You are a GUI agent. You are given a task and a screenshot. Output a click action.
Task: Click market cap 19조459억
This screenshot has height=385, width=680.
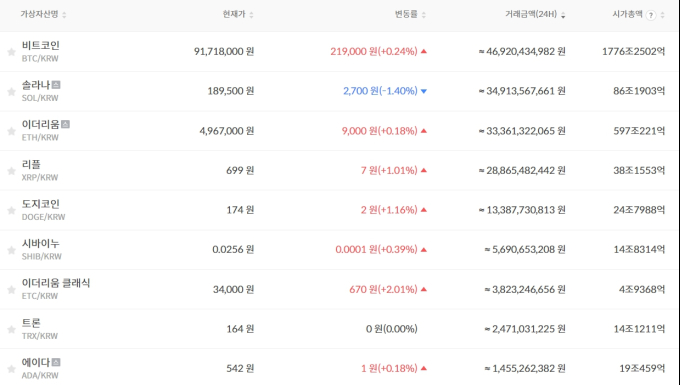(x=642, y=368)
